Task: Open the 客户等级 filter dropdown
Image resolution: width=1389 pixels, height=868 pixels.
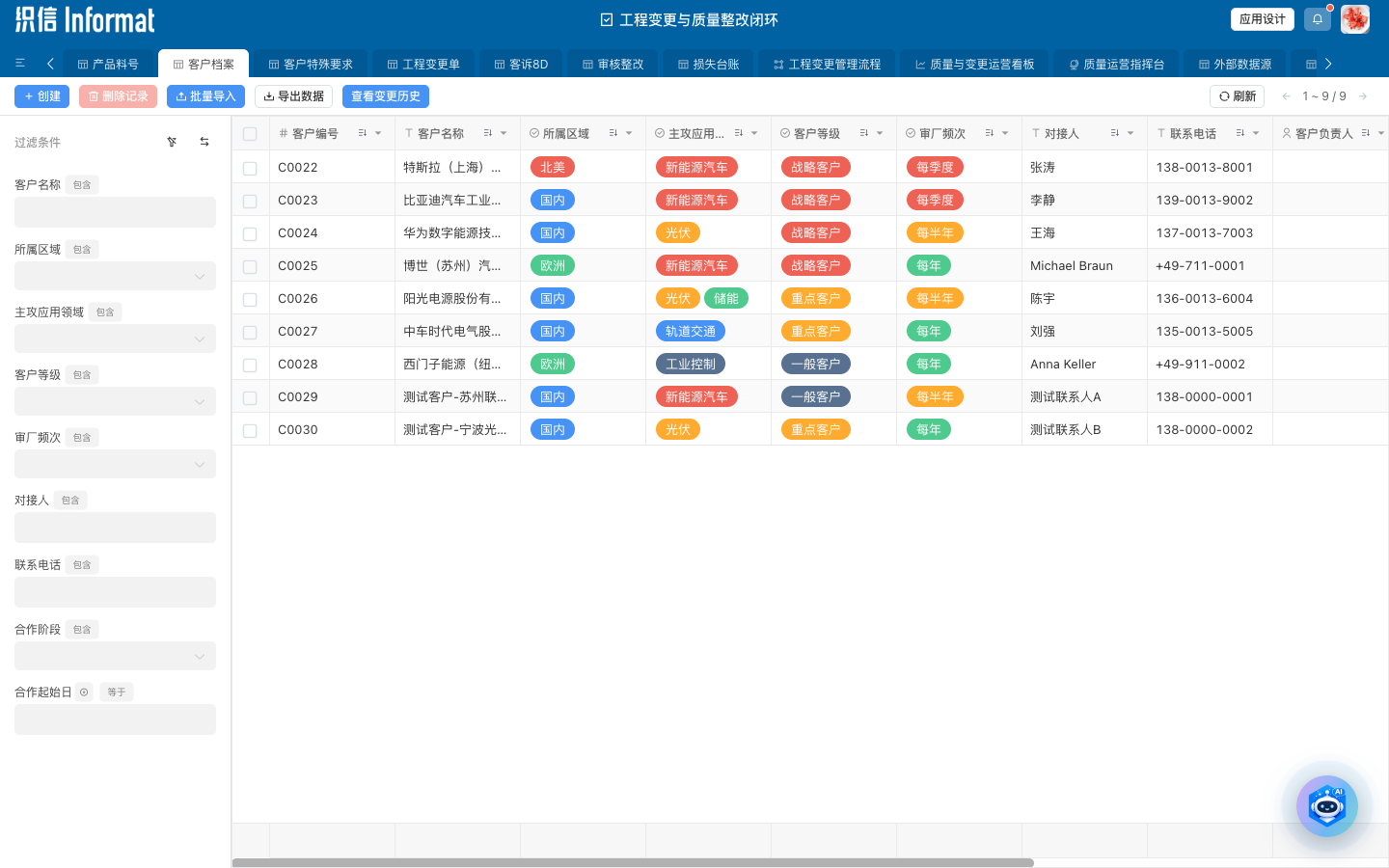Action: (x=115, y=401)
